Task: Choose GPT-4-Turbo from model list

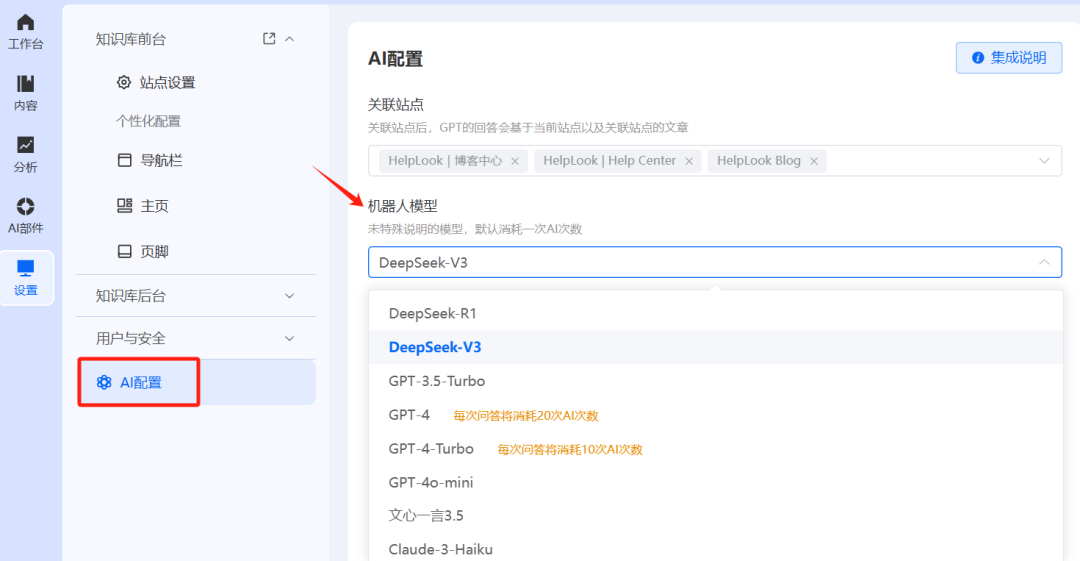Action: click(x=716, y=448)
